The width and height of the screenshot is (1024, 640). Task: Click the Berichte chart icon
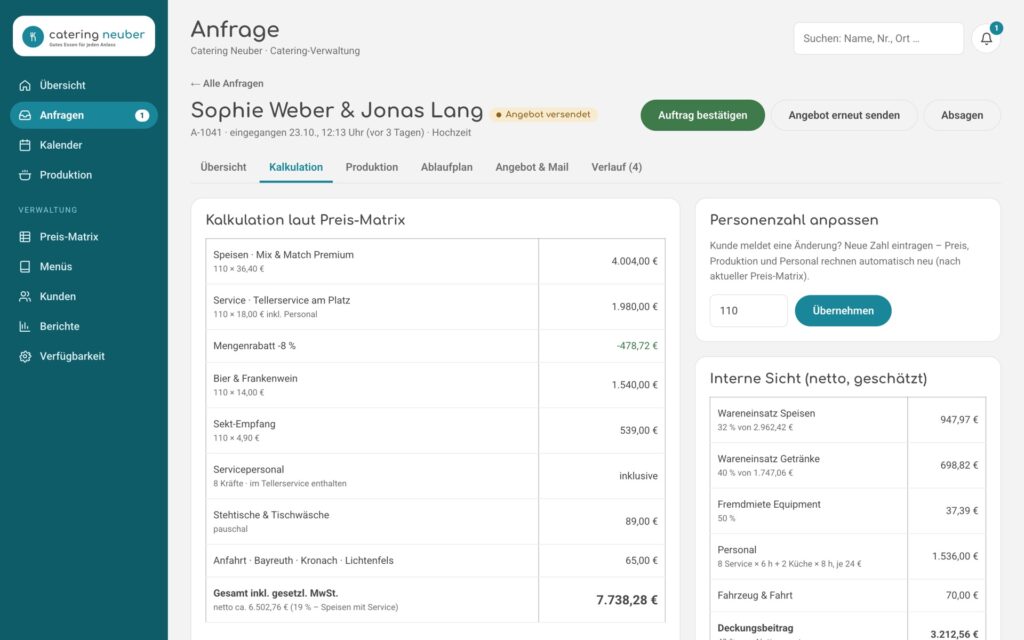[x=25, y=327]
